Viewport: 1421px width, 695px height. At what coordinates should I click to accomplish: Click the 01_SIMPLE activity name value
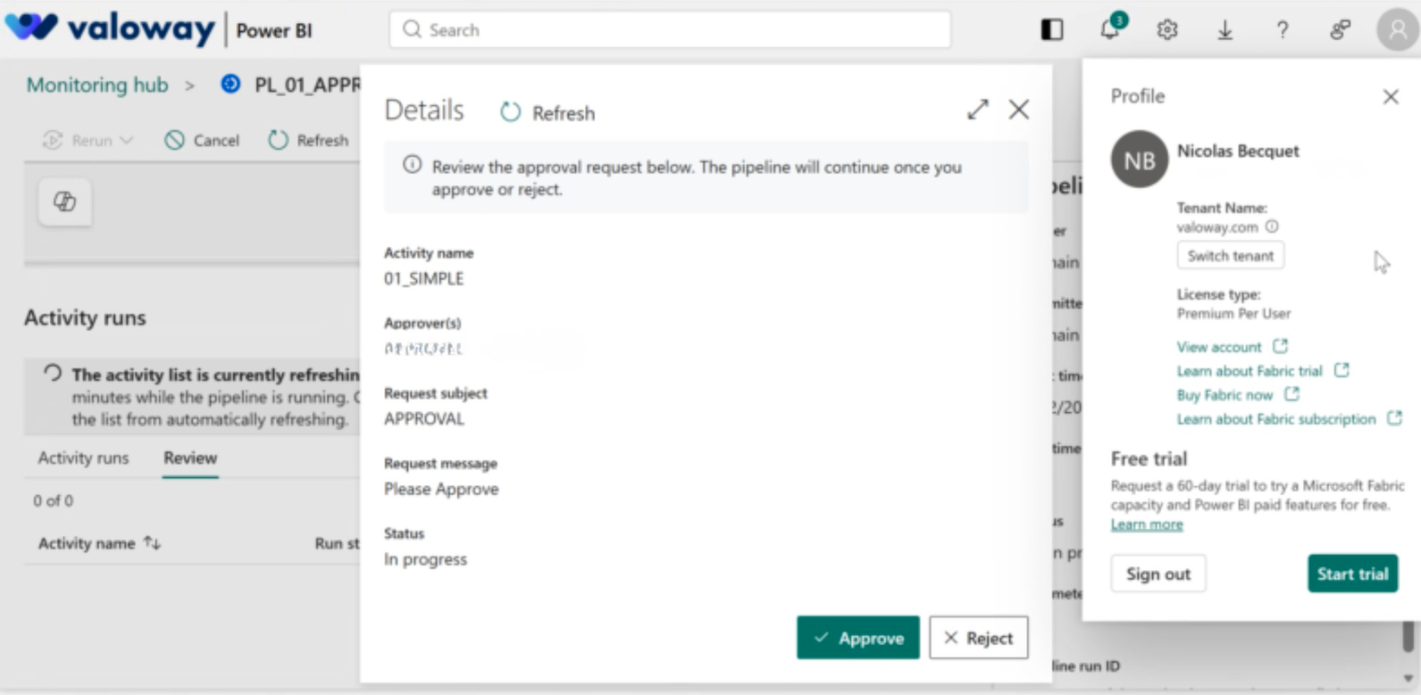click(x=424, y=279)
